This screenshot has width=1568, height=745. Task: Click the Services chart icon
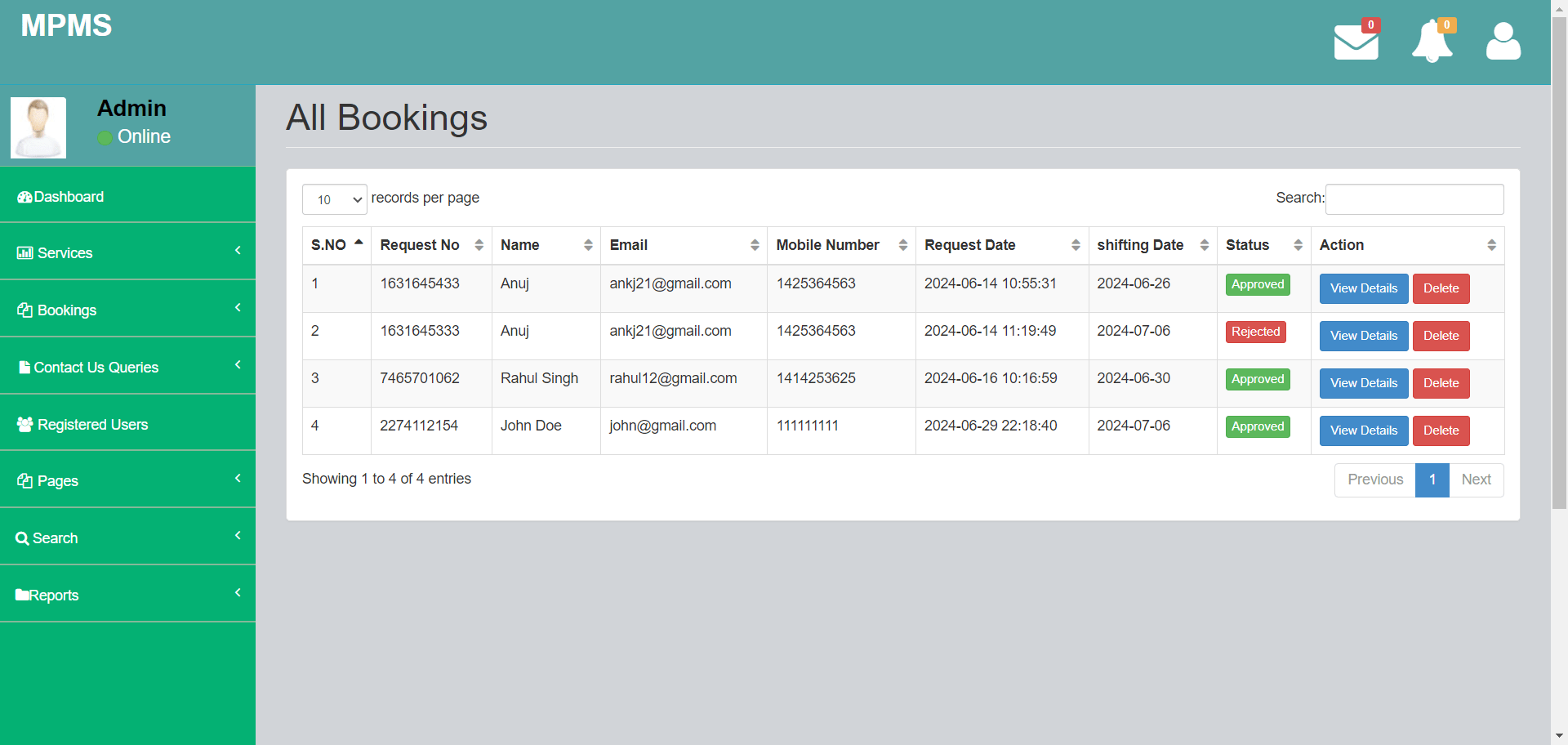click(24, 252)
